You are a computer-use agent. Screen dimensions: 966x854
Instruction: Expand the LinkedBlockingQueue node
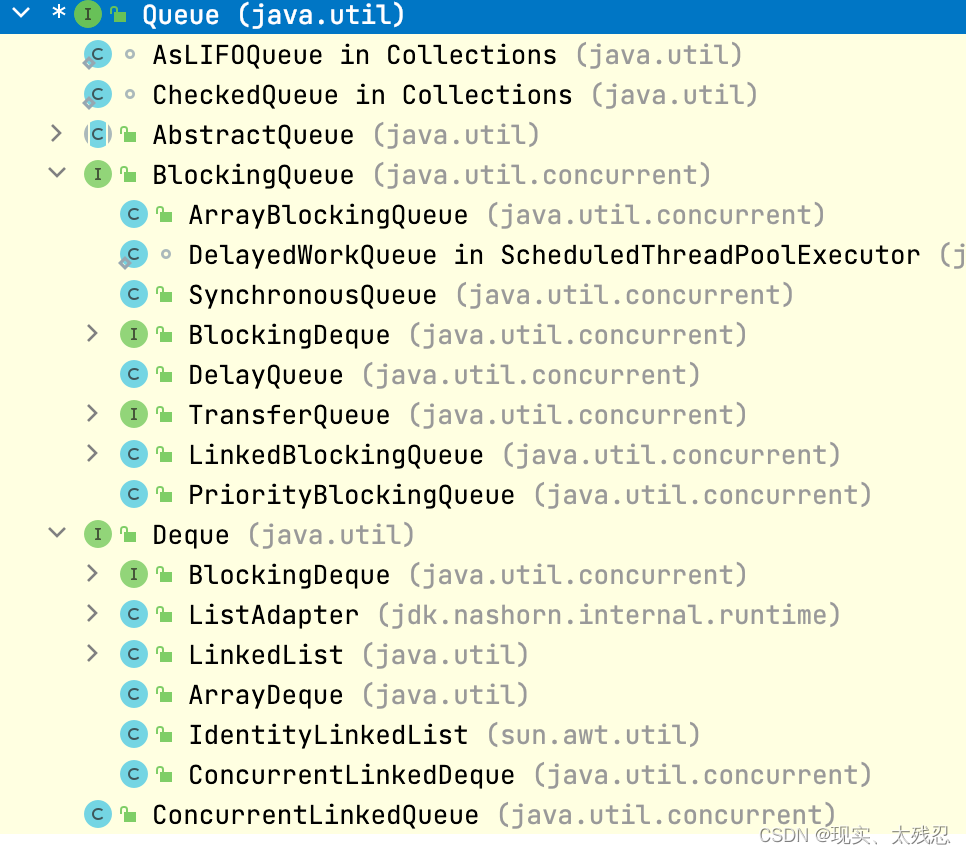(92, 453)
